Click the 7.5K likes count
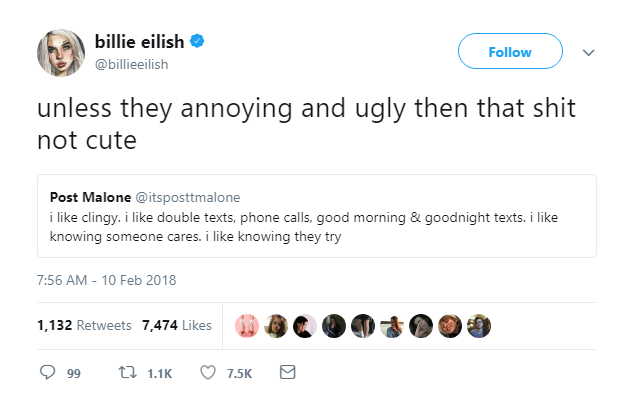 [239, 373]
